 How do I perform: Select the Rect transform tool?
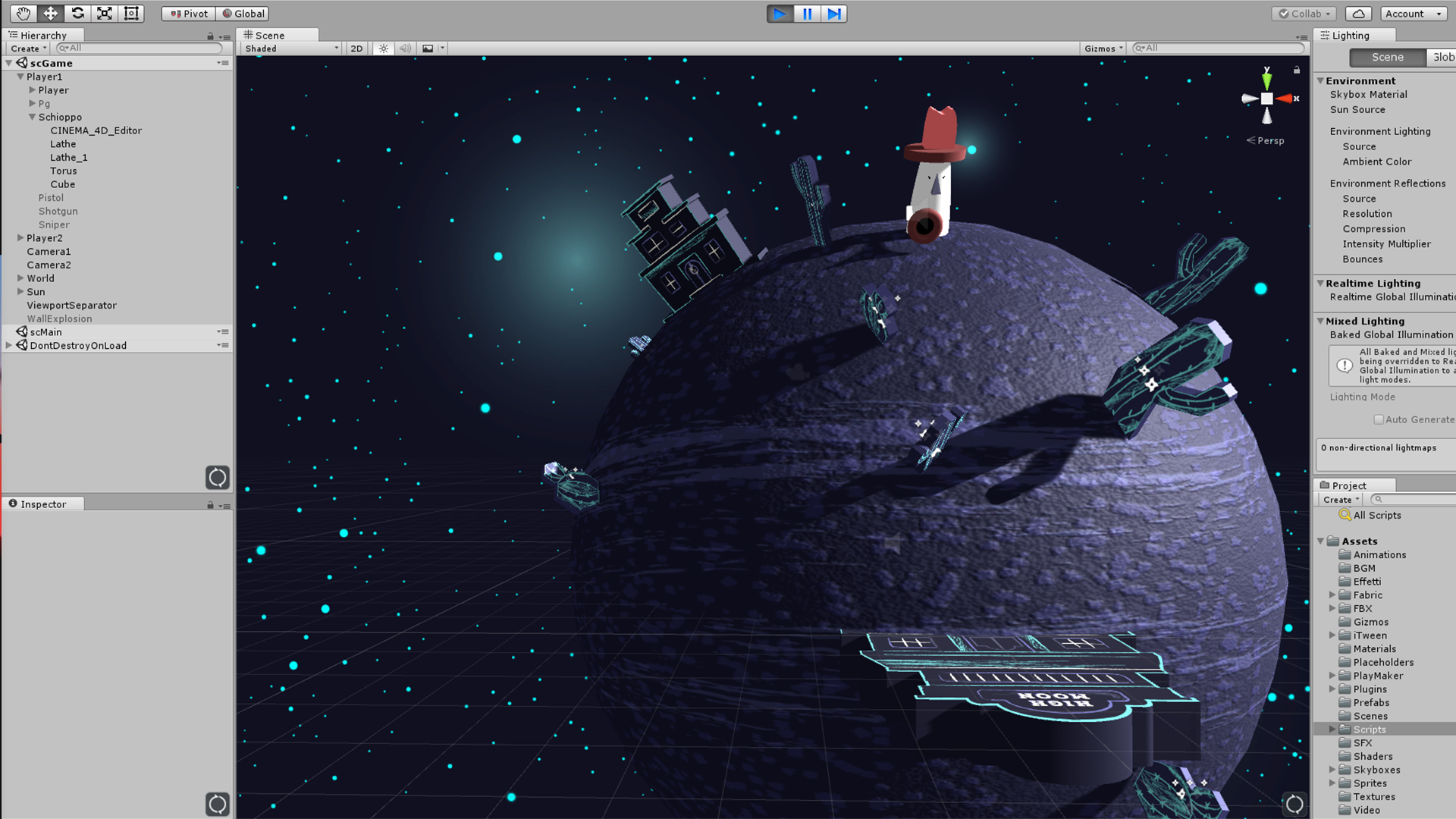[131, 14]
